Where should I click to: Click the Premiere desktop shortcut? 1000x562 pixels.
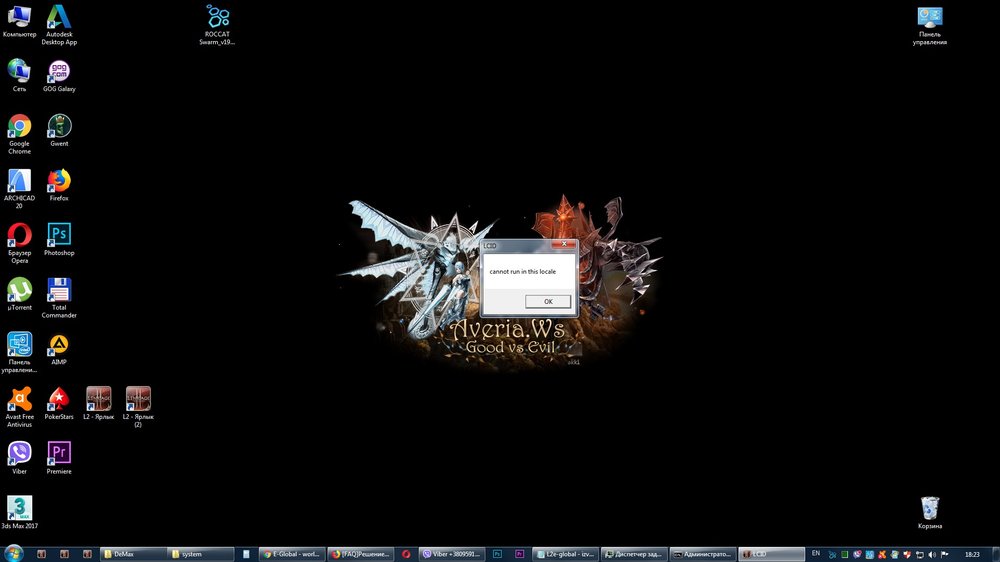point(59,454)
